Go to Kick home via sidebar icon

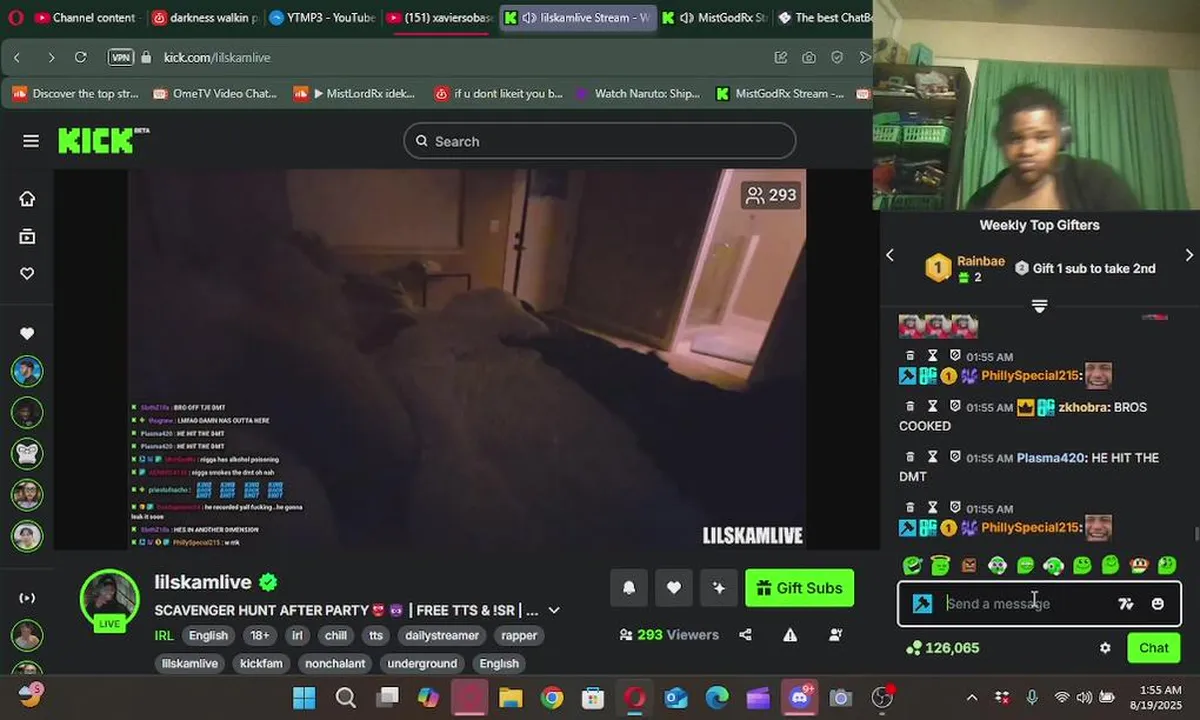click(27, 198)
